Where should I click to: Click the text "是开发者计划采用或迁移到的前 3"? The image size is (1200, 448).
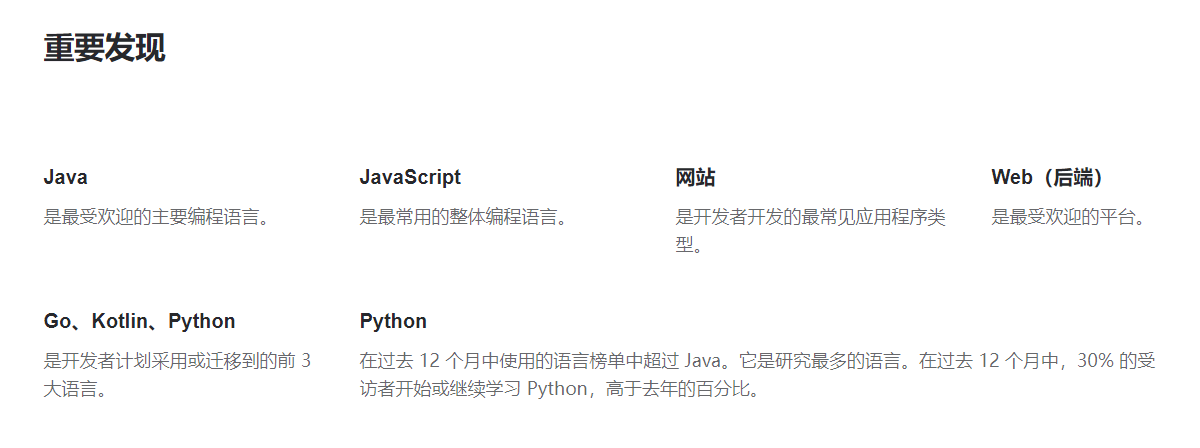(178, 361)
